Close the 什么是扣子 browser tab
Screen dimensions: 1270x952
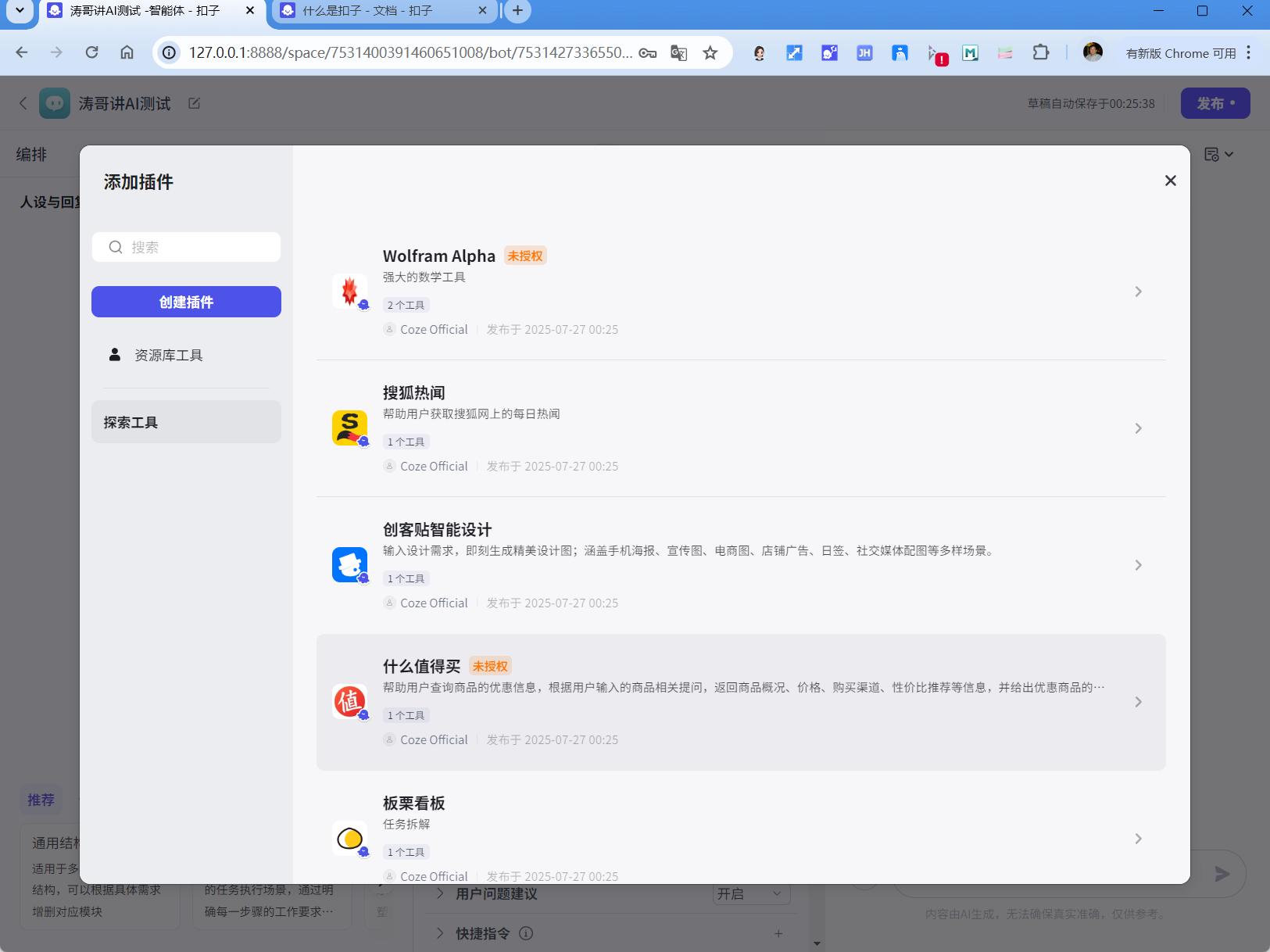tap(482, 11)
